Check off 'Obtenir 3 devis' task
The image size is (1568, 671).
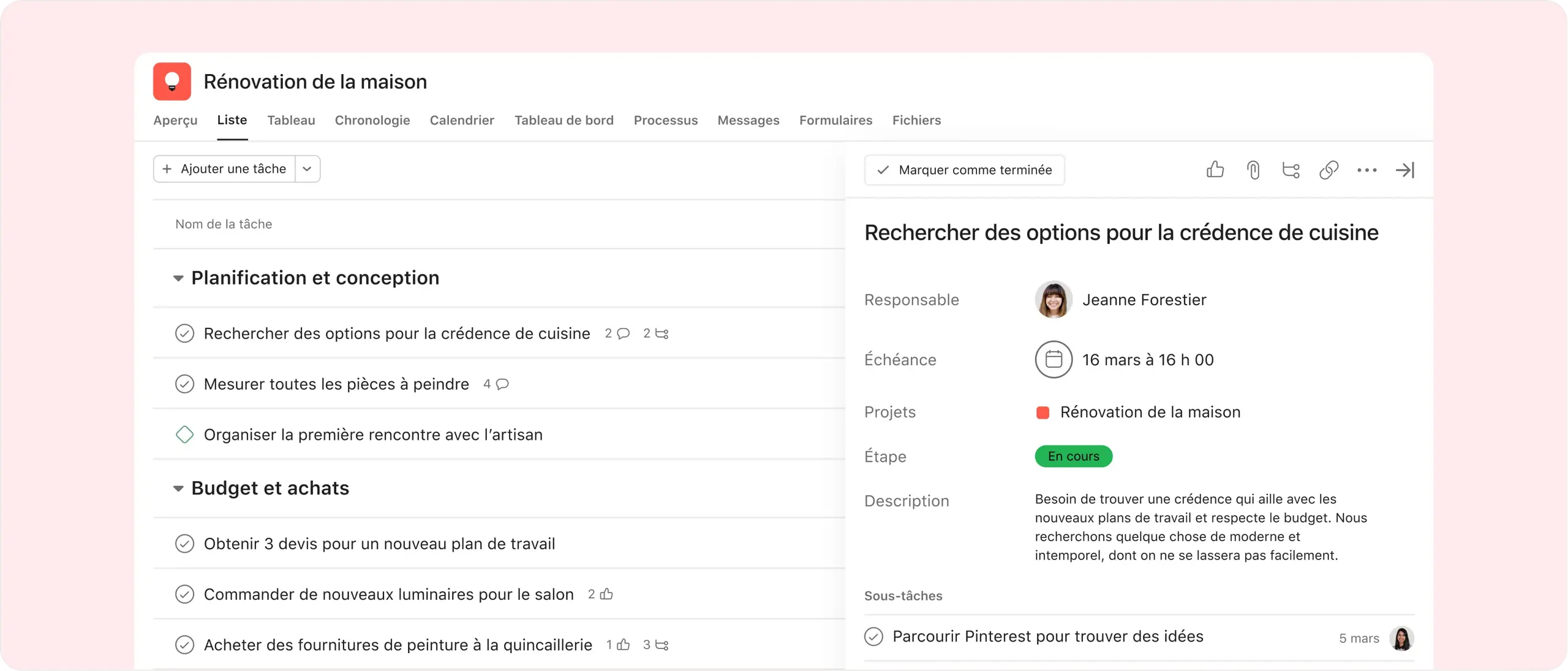[184, 544]
